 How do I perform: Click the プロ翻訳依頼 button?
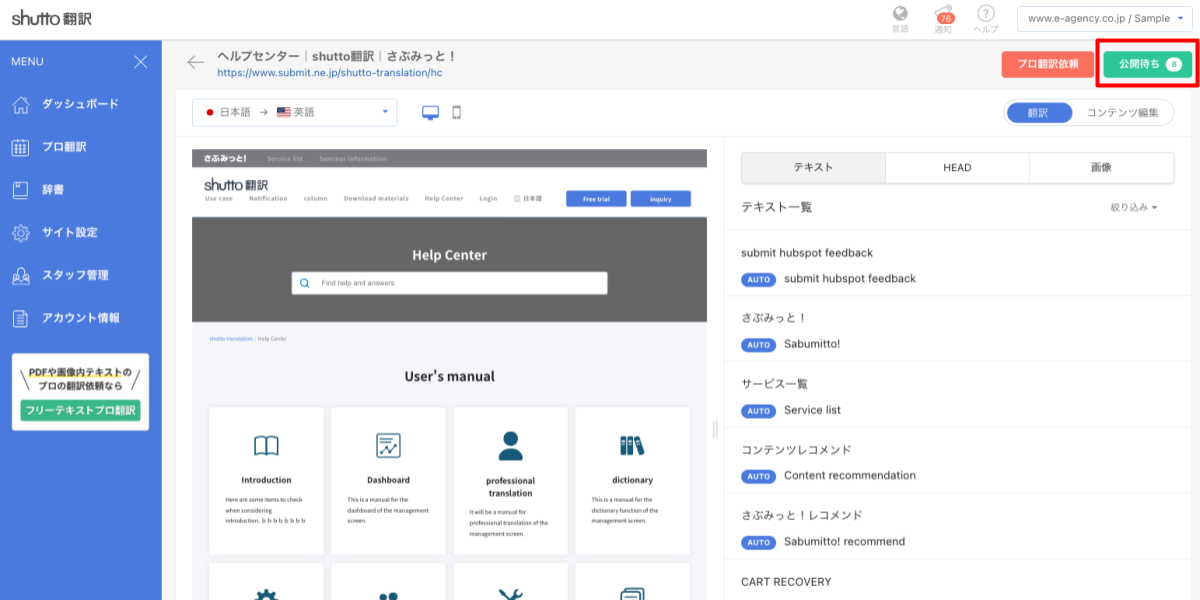1047,64
